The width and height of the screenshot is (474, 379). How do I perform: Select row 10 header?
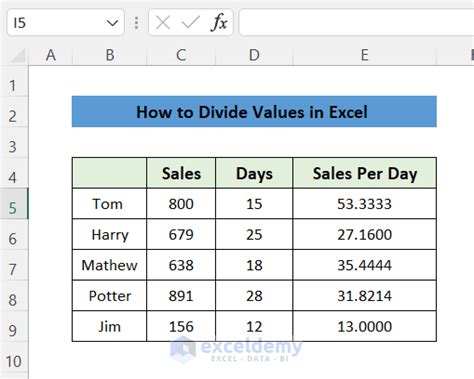click(14, 357)
